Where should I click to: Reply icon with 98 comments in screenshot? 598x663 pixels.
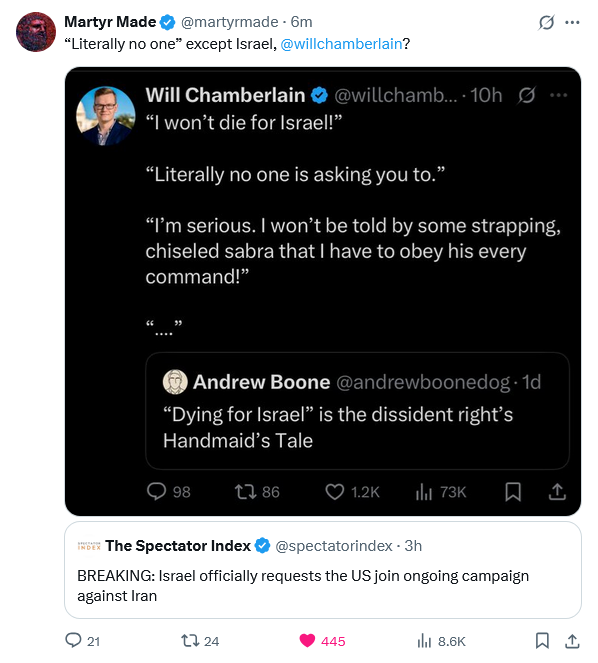[x=156, y=492]
